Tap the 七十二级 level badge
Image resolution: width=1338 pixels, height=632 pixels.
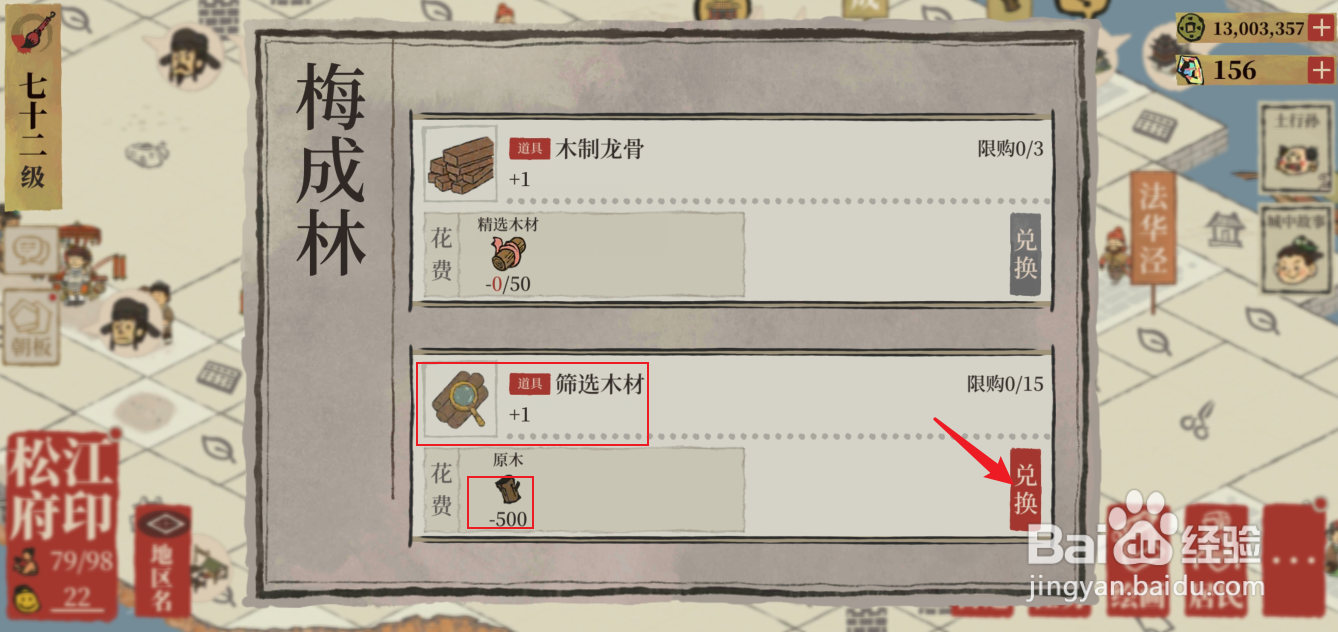(x=33, y=107)
